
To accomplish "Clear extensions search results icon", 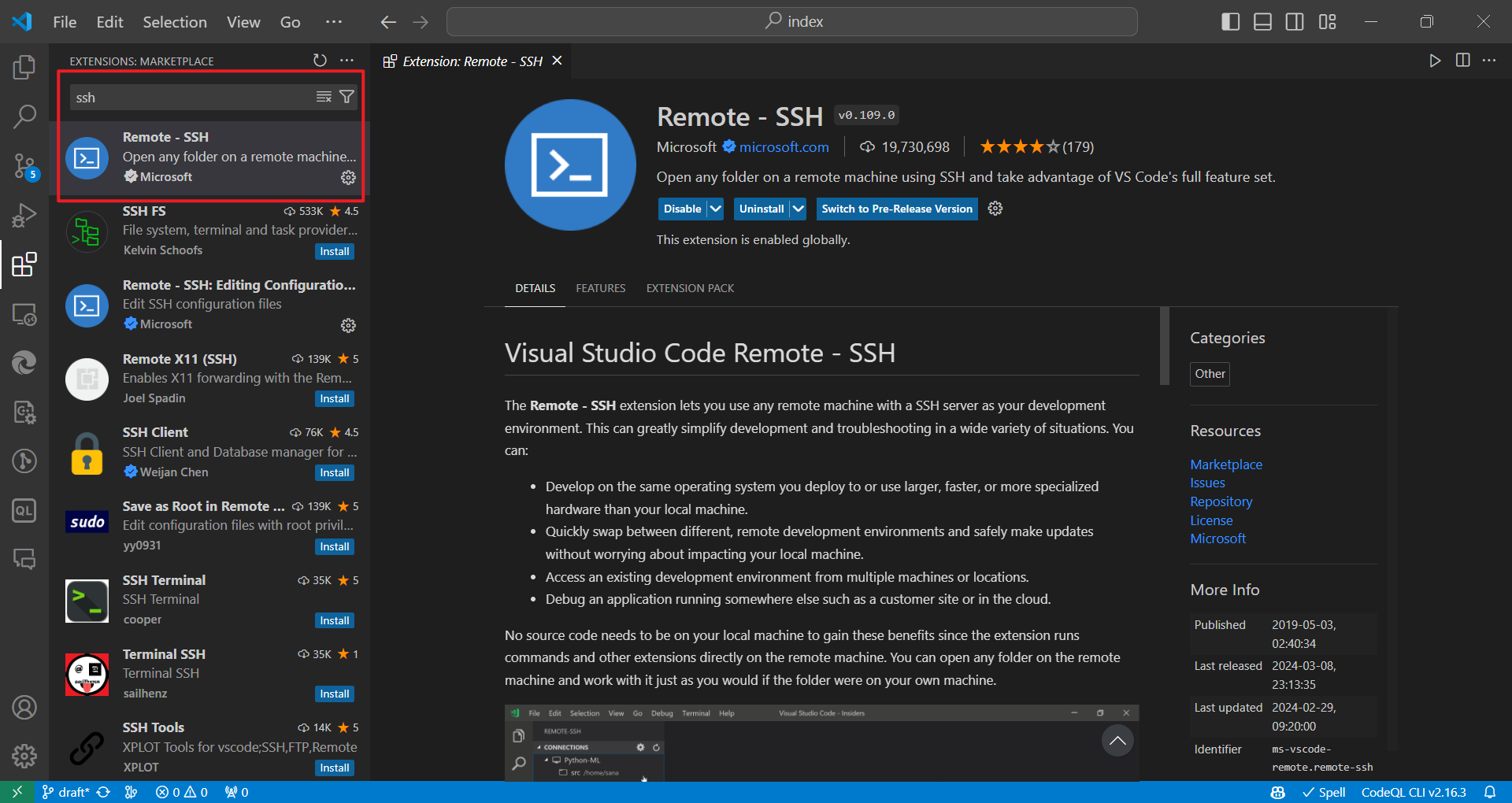I will (x=324, y=97).
